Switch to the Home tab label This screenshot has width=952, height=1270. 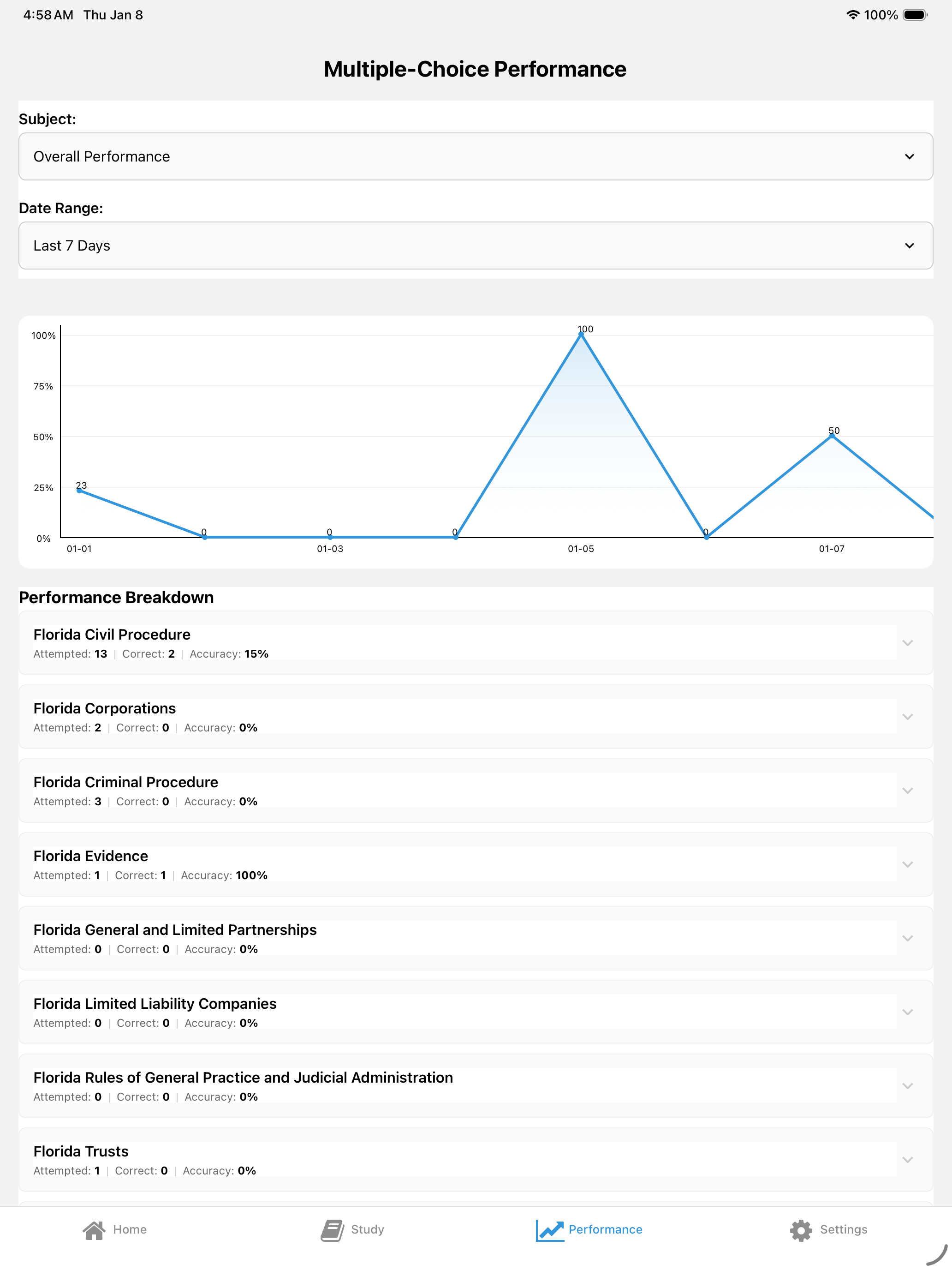(x=130, y=1229)
